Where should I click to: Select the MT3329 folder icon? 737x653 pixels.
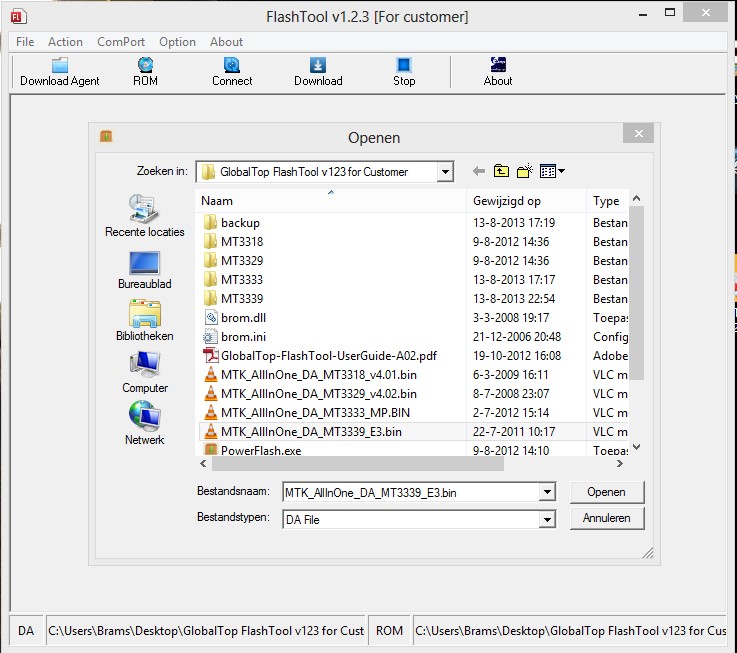click(x=211, y=260)
